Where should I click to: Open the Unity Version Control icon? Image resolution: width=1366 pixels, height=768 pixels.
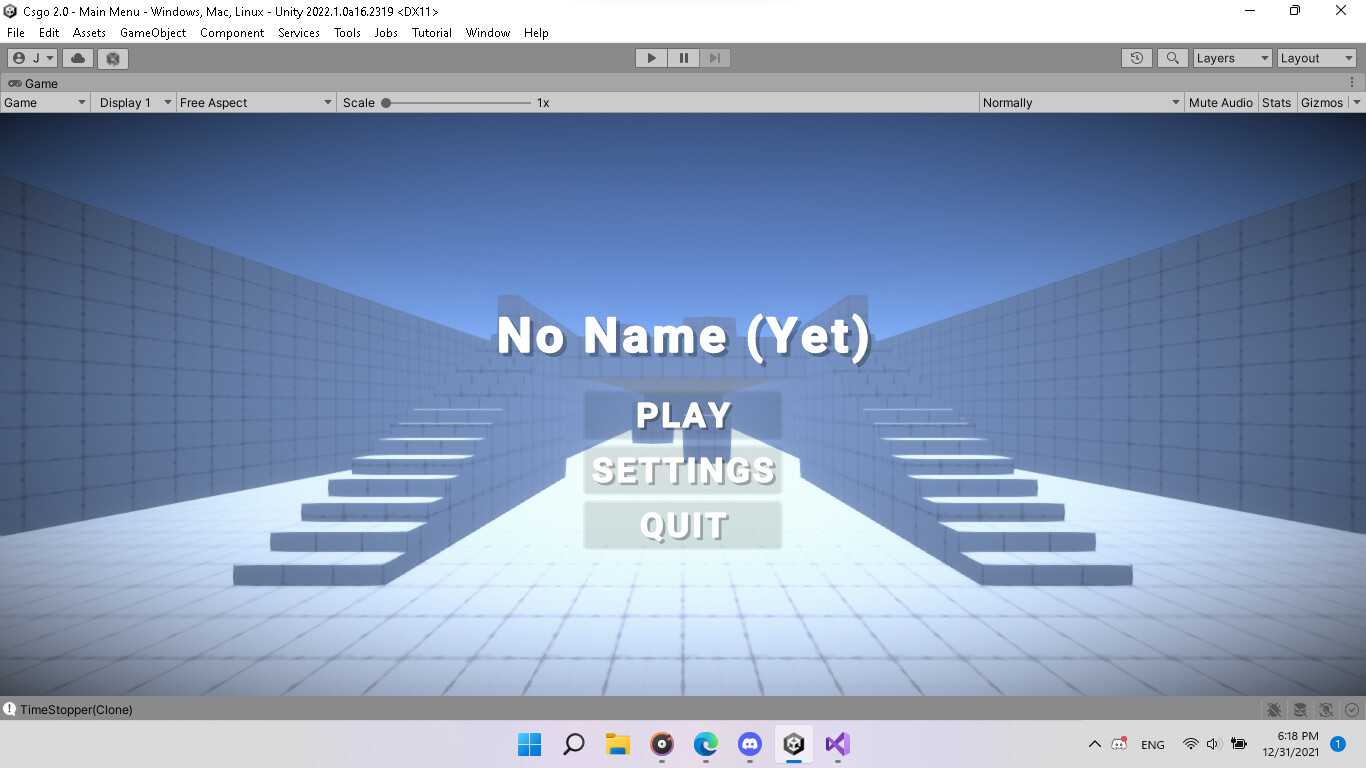click(113, 58)
